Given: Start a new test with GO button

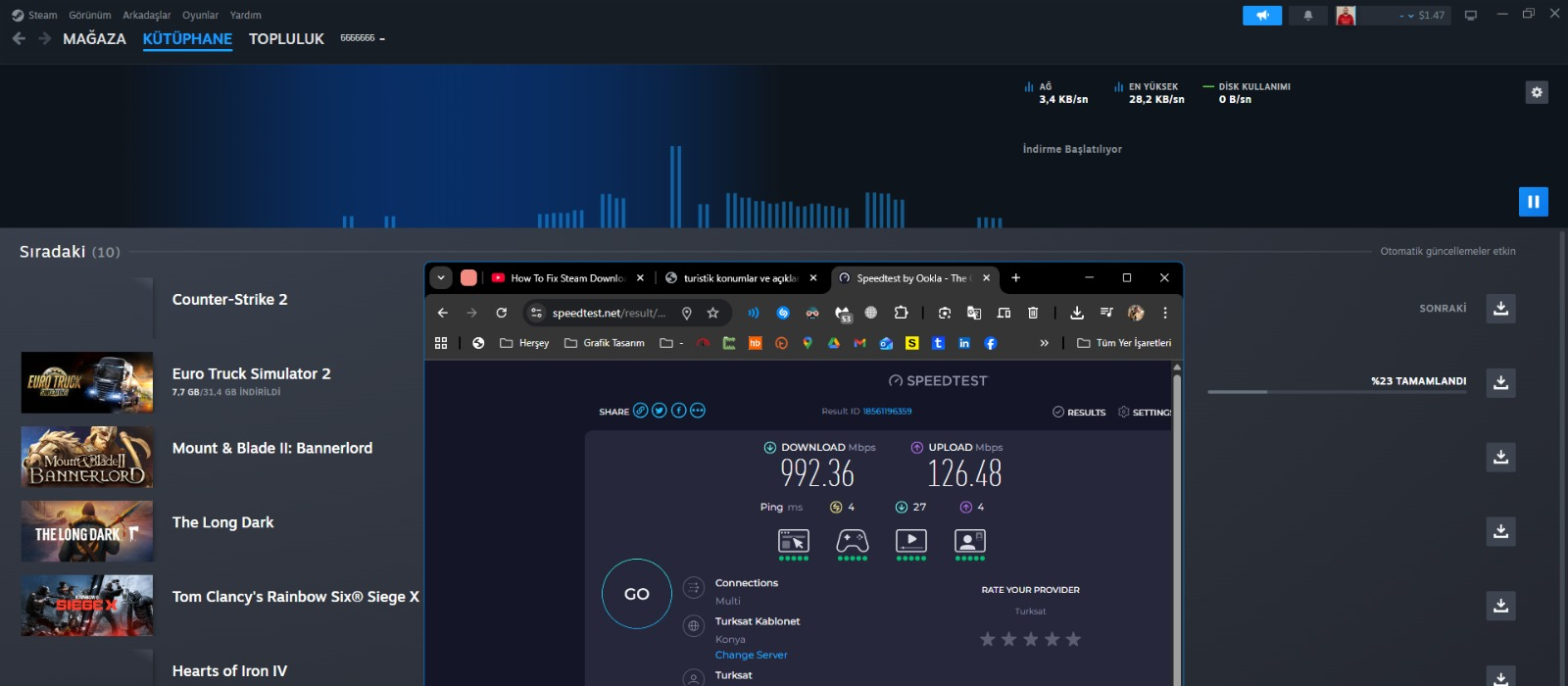Looking at the screenshot, I should (637, 594).
